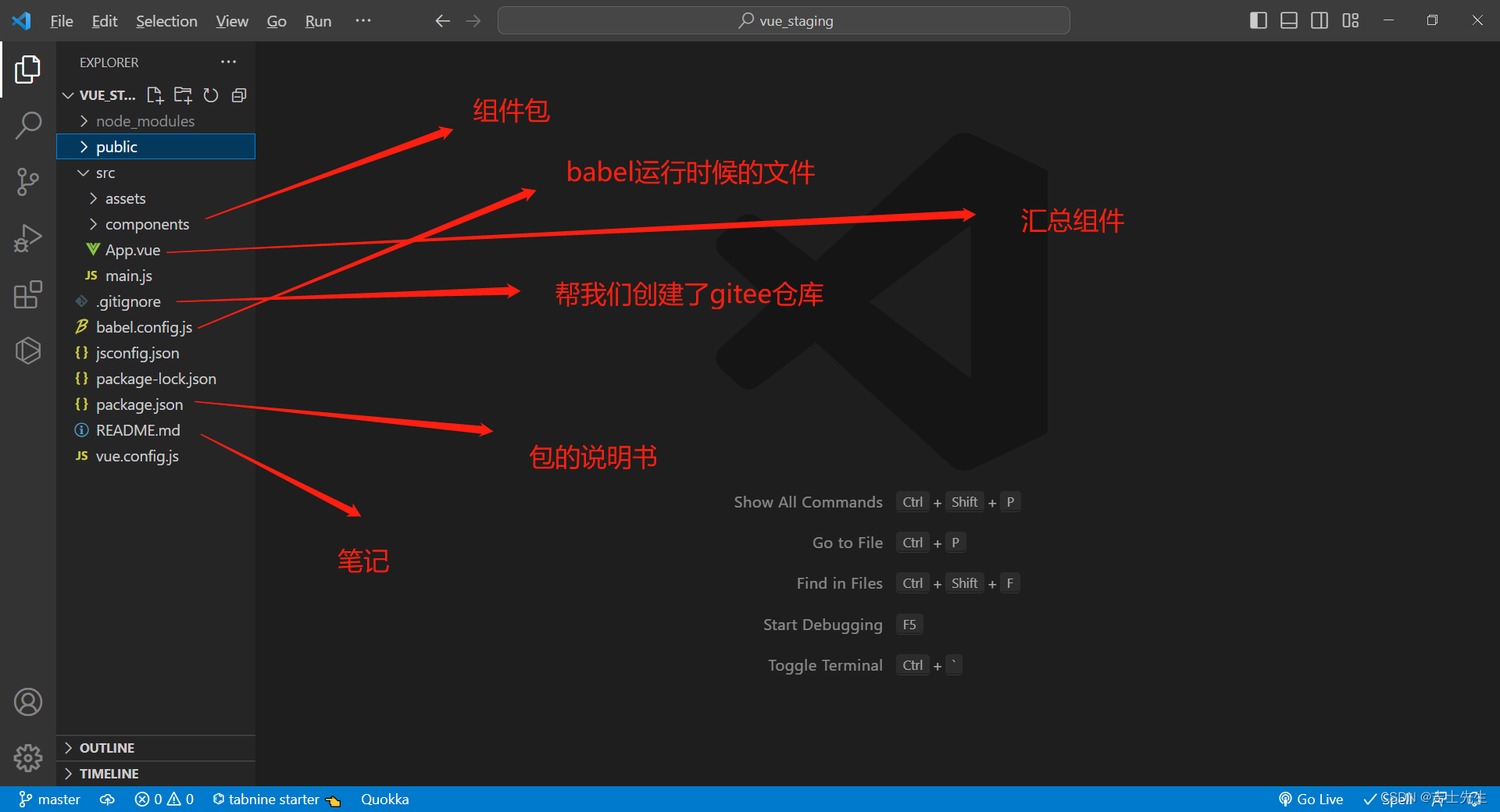Screen dimensions: 1500x812
Task: Open the hexagon extension icon in activity bar
Action: click(28, 351)
